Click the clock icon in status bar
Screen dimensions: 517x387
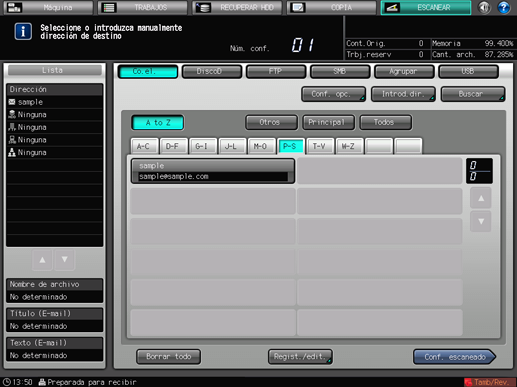click(x=7, y=382)
